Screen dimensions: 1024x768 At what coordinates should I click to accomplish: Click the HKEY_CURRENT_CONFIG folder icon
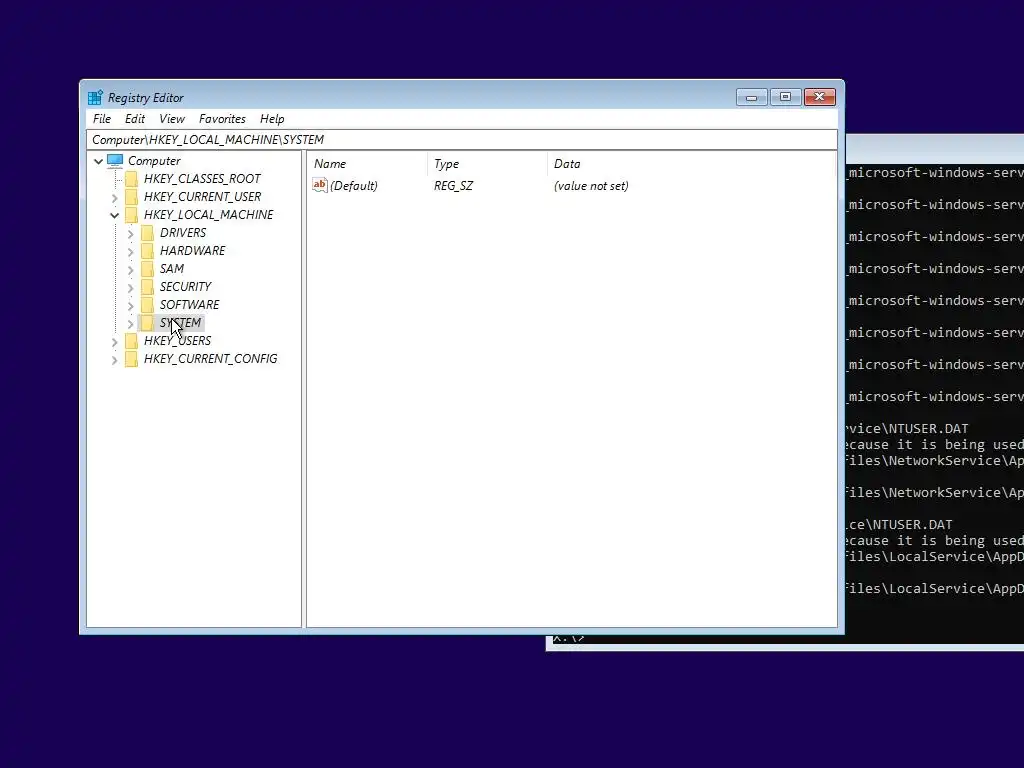pos(131,359)
